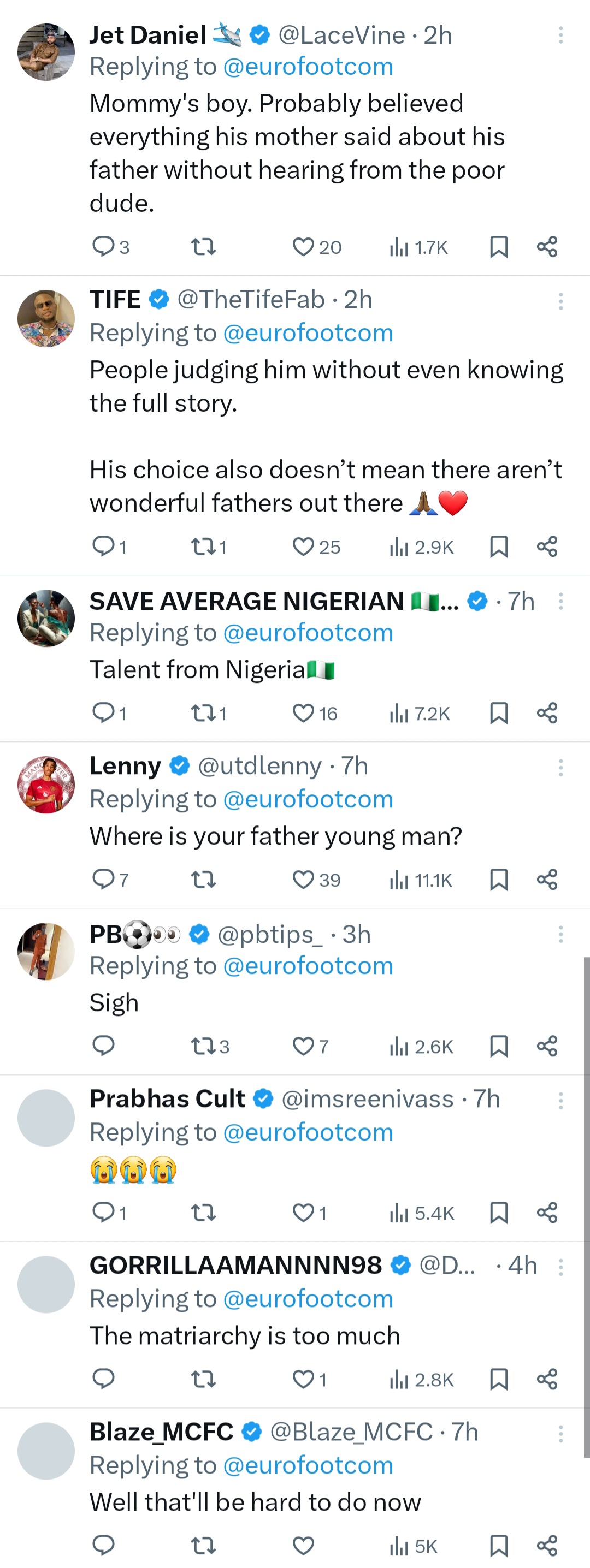Open @eurofootcom link in Lenny's reply

(308, 799)
